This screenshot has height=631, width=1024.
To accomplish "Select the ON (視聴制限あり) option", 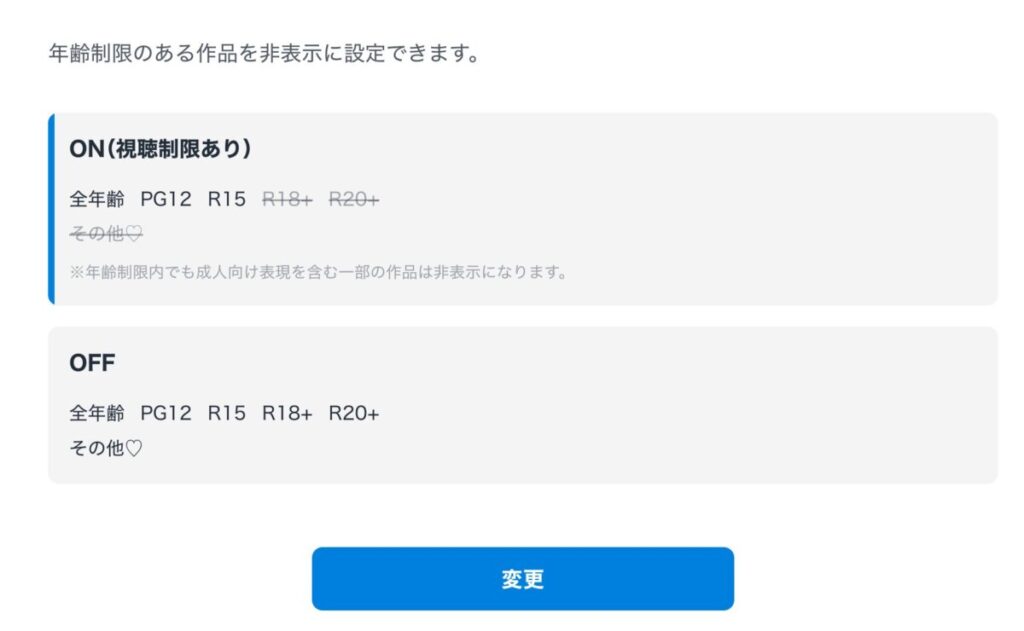I will (160, 148).
